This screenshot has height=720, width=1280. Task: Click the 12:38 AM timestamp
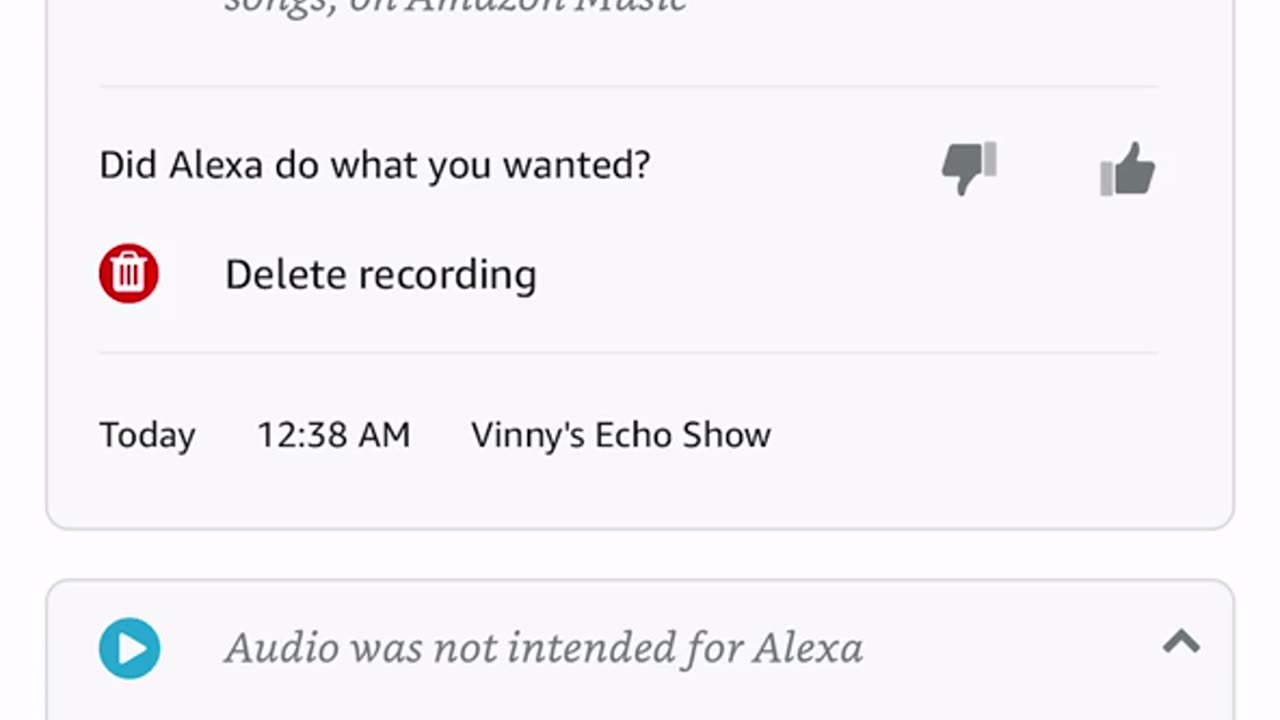[333, 435]
